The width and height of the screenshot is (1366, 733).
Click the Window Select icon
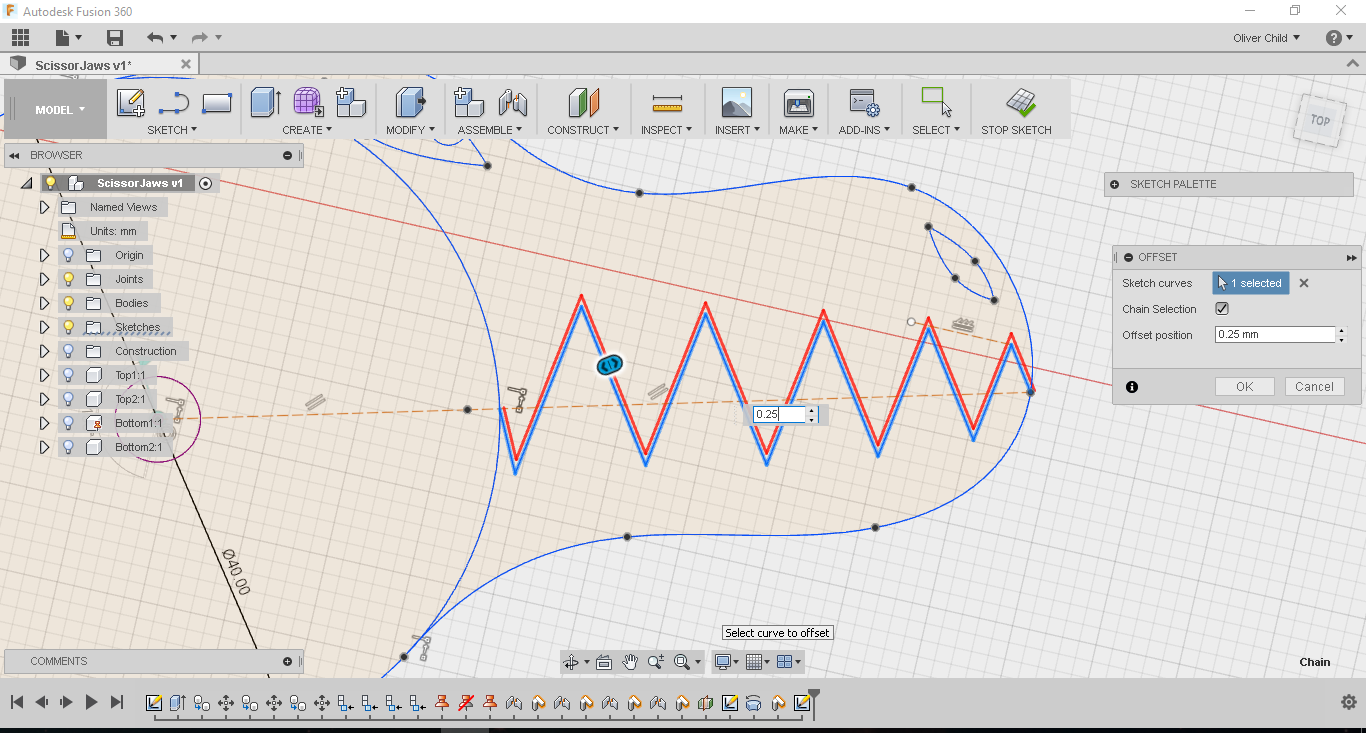pos(936,102)
